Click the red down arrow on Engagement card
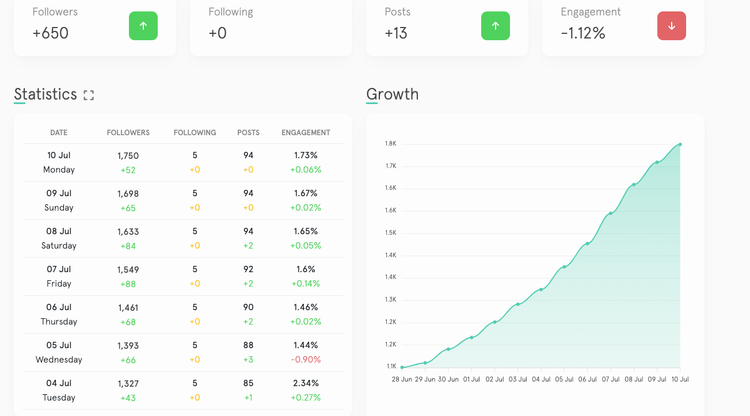 672,26
